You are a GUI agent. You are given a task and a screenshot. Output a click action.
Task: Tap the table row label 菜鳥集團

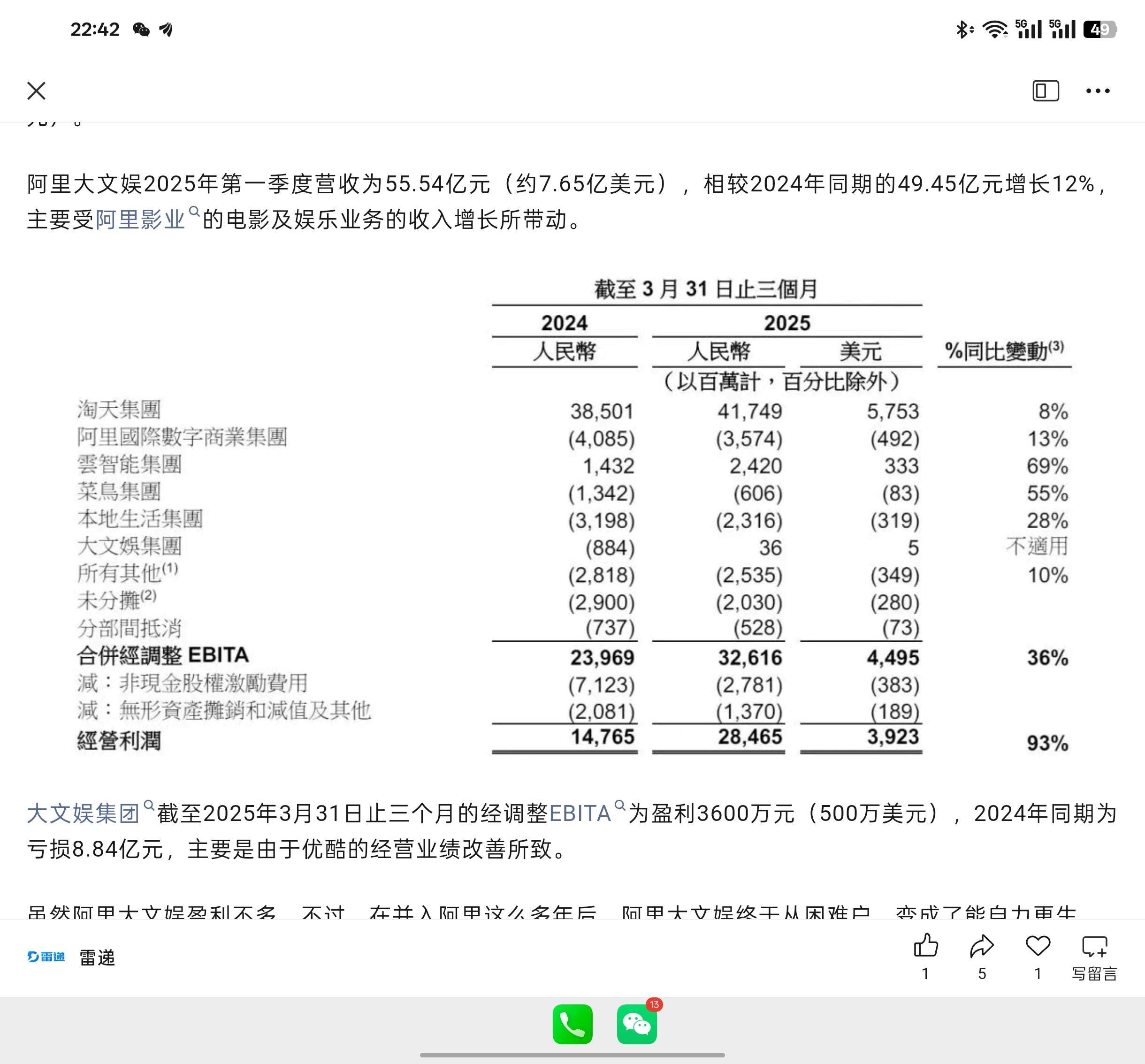(119, 491)
